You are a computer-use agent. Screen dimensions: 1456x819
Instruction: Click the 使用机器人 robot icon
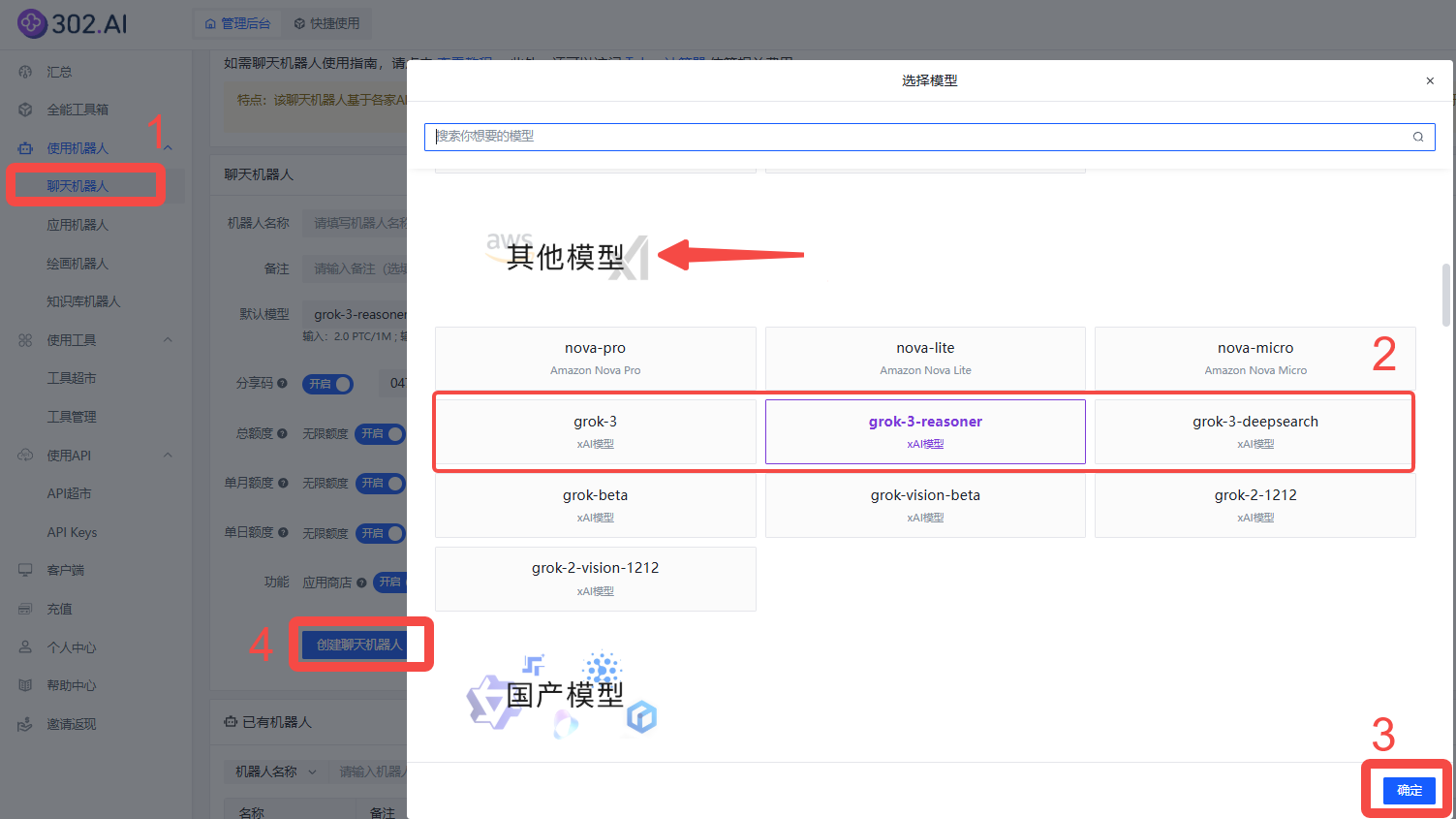tap(25, 148)
